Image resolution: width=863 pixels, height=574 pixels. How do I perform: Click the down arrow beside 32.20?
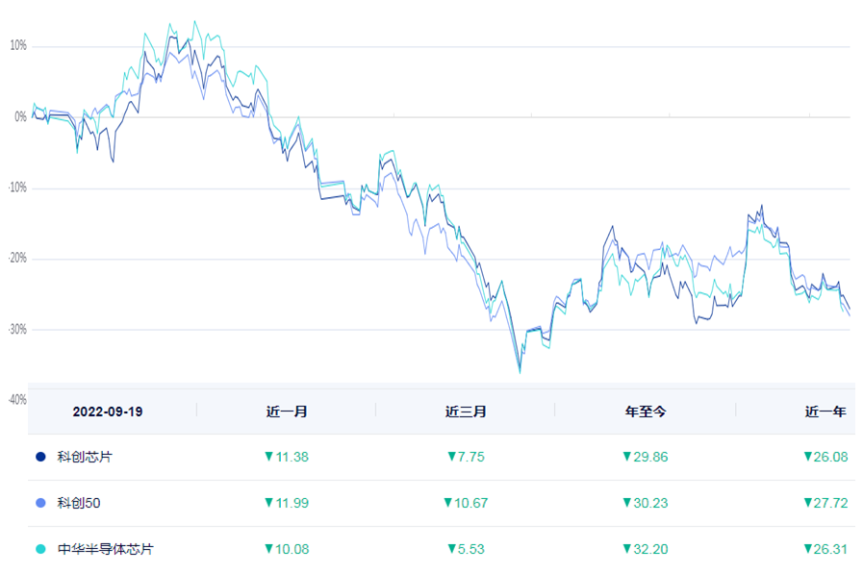627,549
